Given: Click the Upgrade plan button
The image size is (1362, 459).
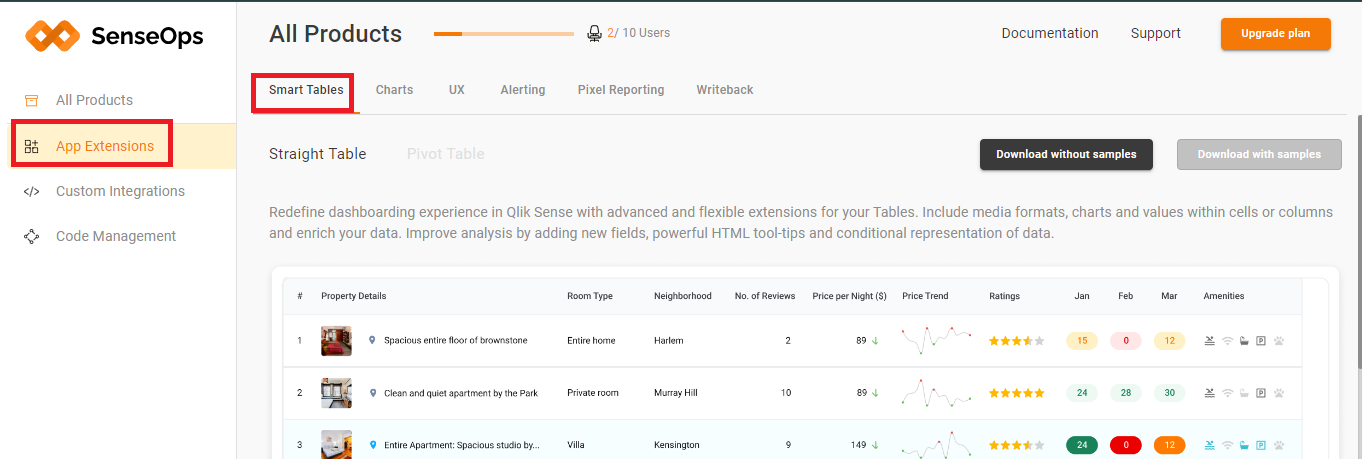Looking at the screenshot, I should point(1276,34).
